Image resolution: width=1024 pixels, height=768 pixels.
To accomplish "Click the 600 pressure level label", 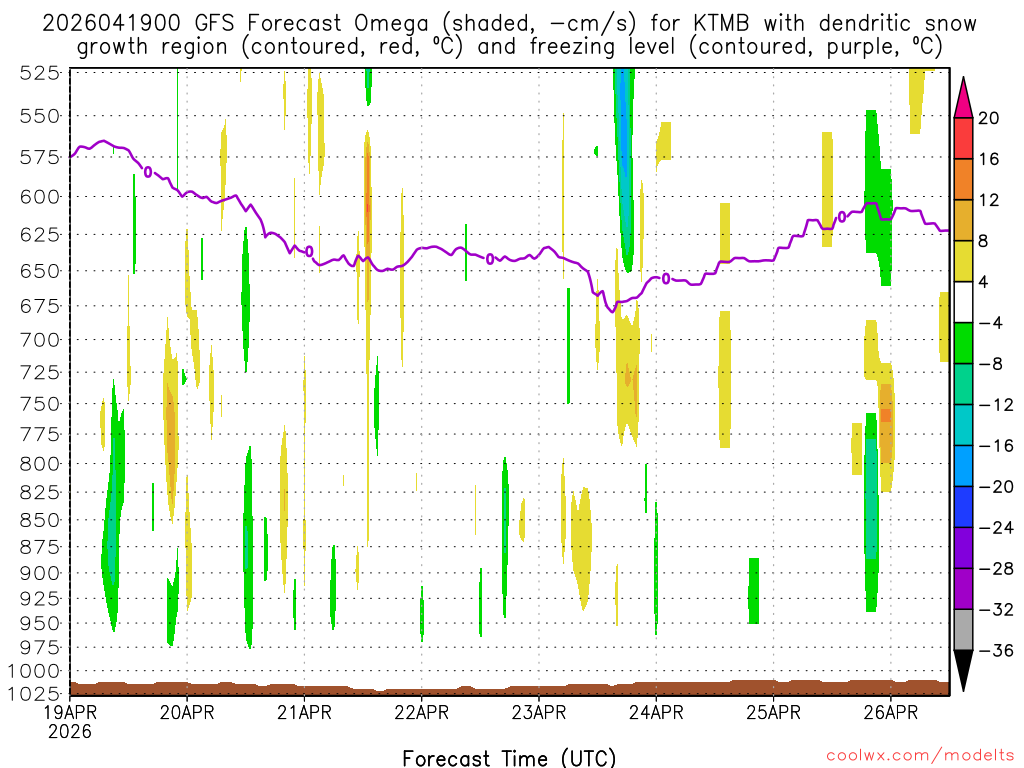I will tap(40, 197).
